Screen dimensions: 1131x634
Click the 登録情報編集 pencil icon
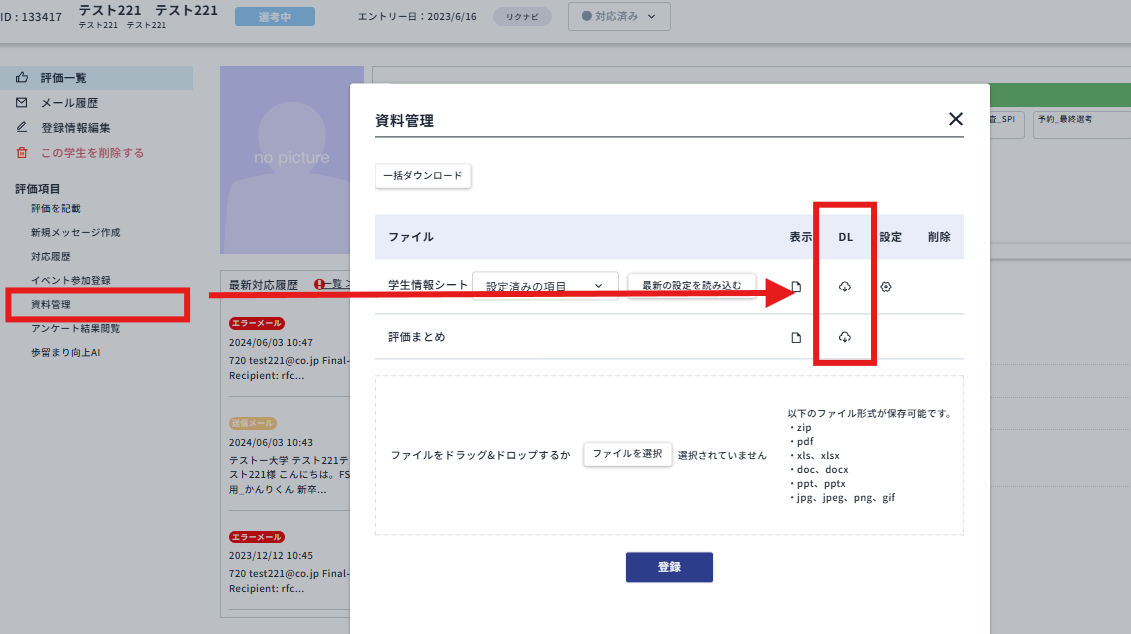(22, 128)
